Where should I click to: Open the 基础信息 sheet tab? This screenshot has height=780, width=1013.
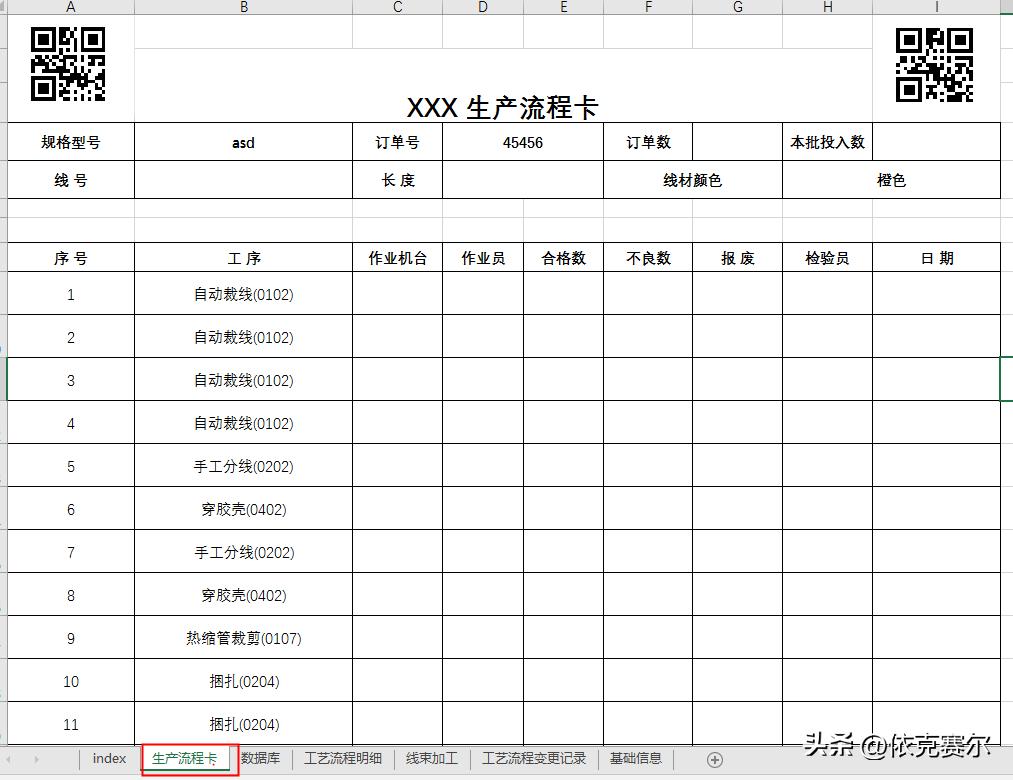[x=637, y=758]
